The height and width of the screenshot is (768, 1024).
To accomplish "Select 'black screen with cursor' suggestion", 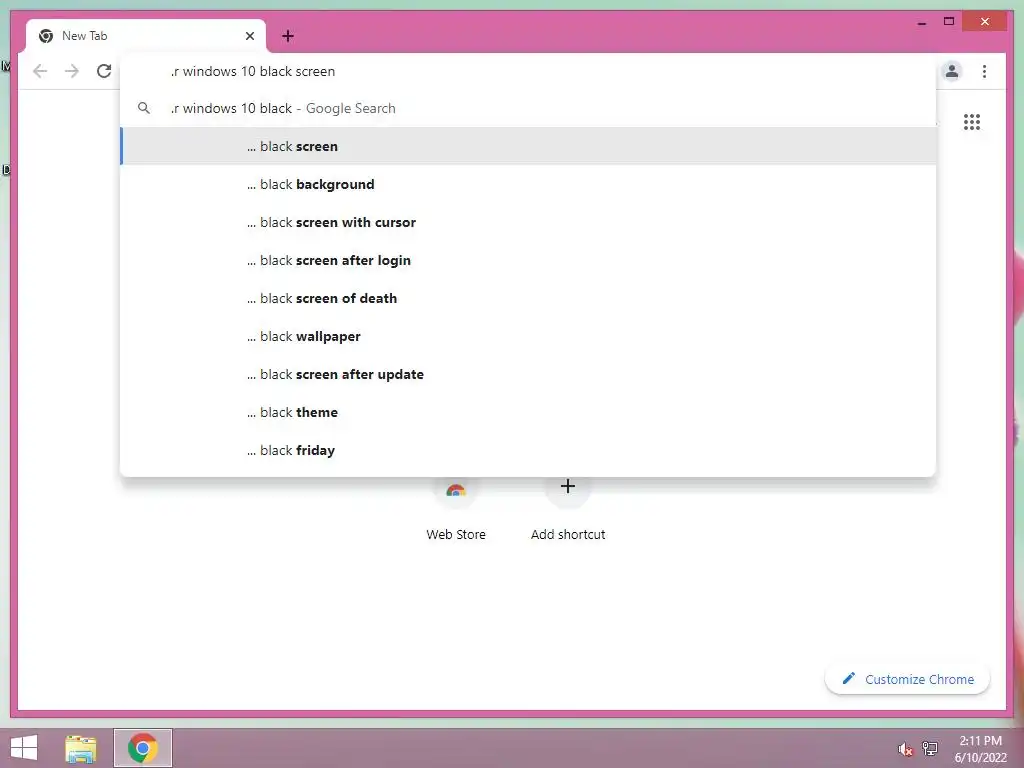I will [528, 222].
